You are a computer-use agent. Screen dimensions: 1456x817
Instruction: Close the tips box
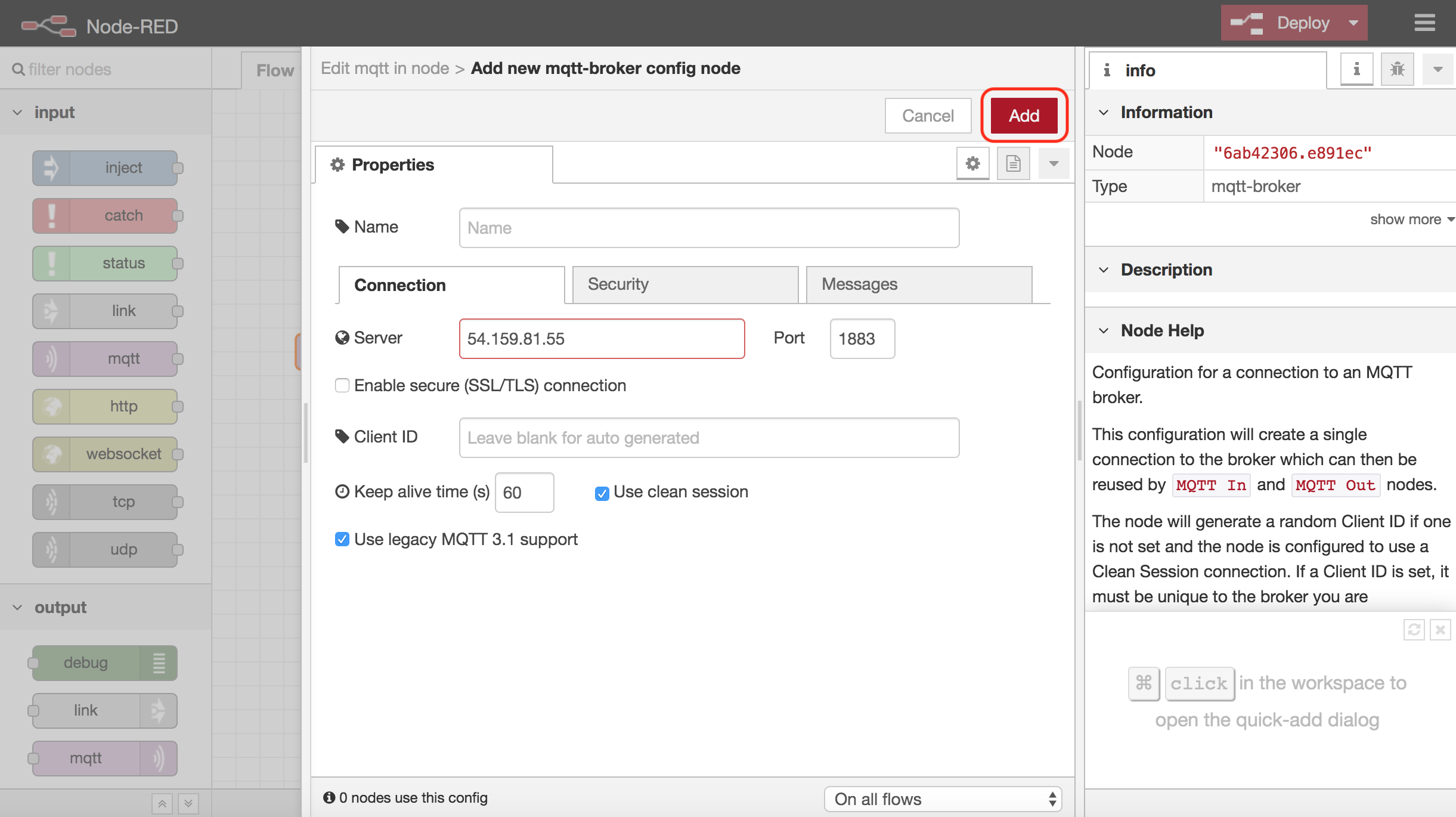(1440, 630)
